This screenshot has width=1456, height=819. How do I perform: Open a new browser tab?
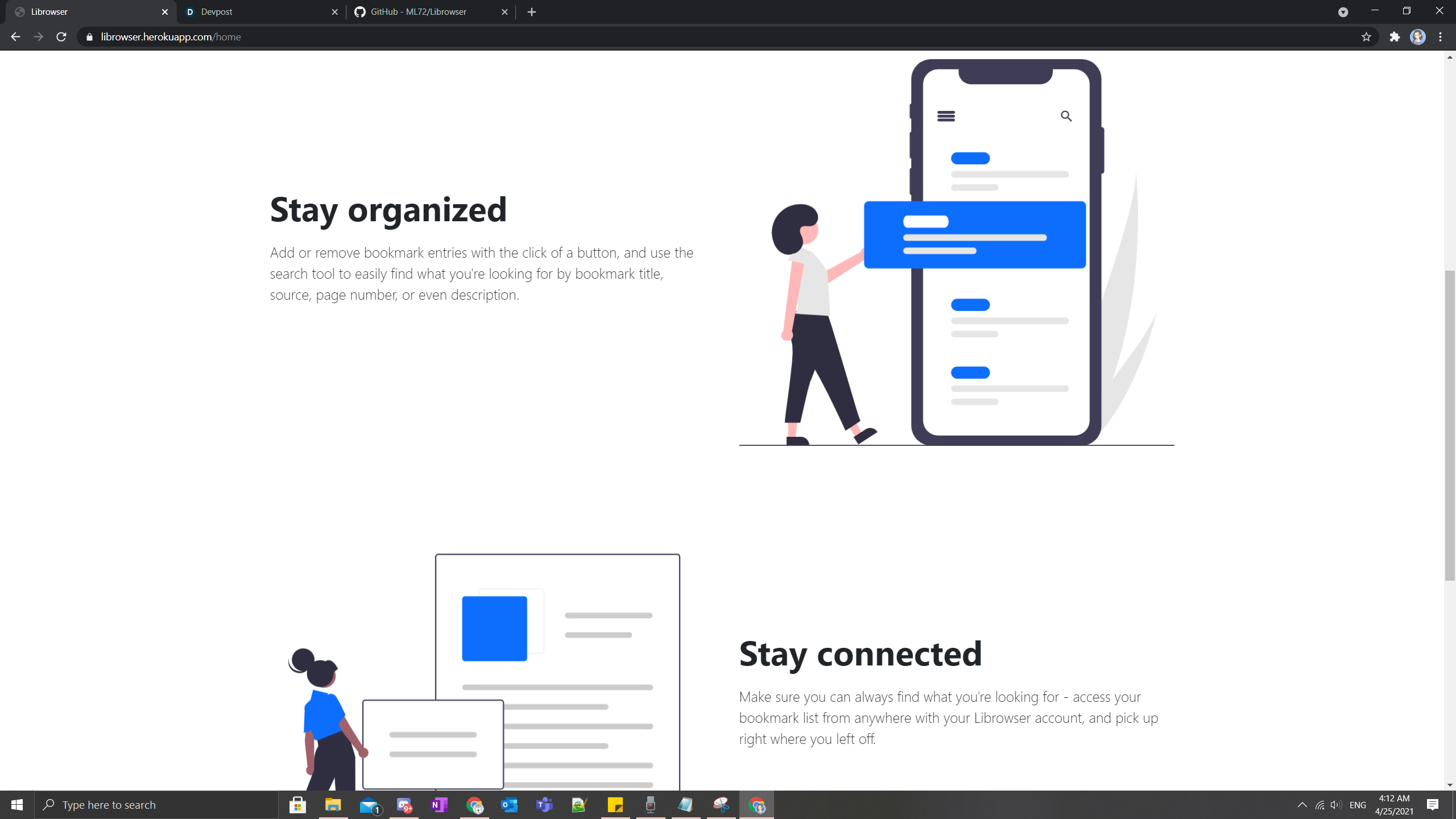tap(532, 12)
